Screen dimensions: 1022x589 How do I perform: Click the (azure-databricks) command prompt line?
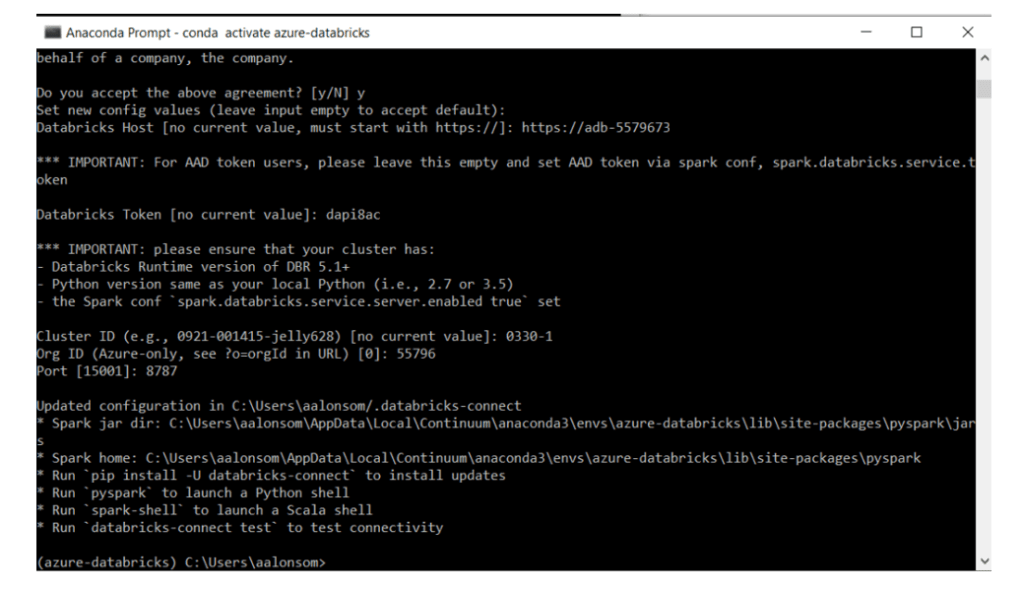pos(180,563)
